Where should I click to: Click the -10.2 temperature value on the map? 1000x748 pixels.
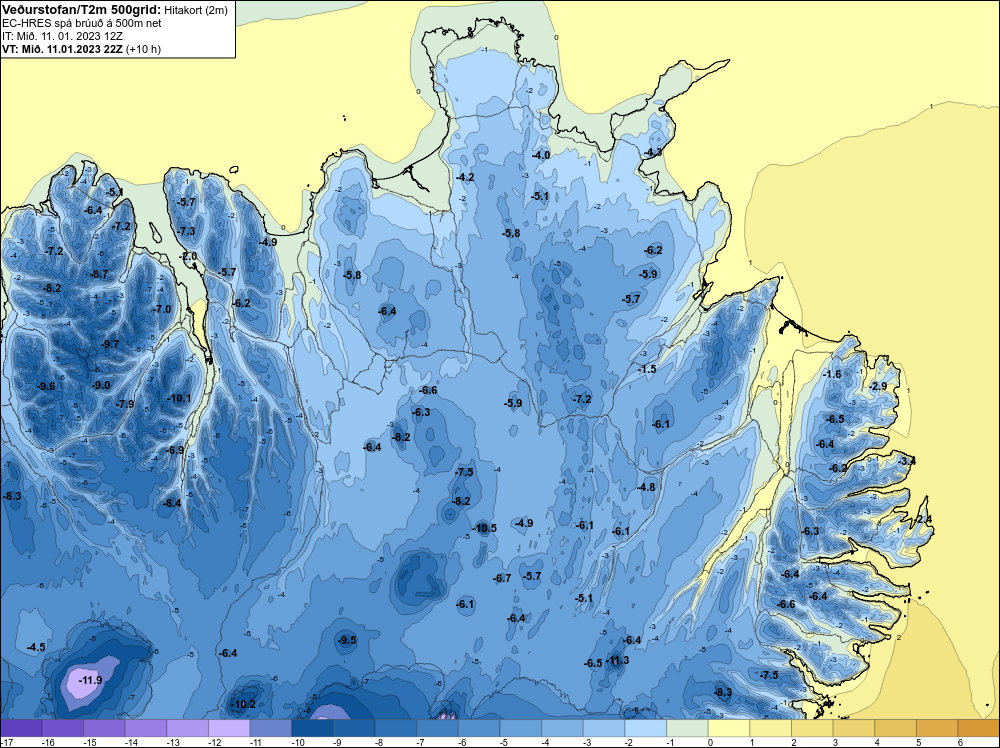tap(243, 704)
